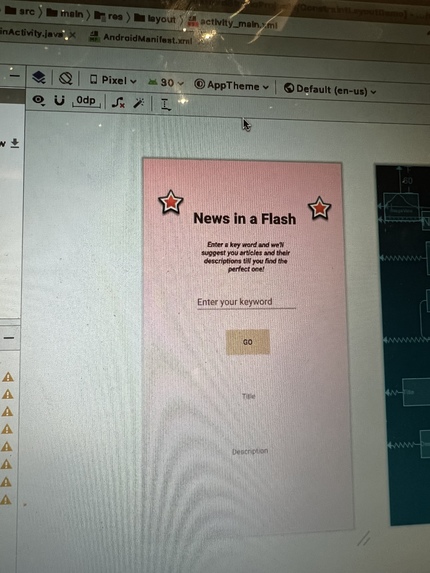Image resolution: width=430 pixels, height=573 pixels.
Task: Select the News in a Flash title
Action: [x=244, y=219]
